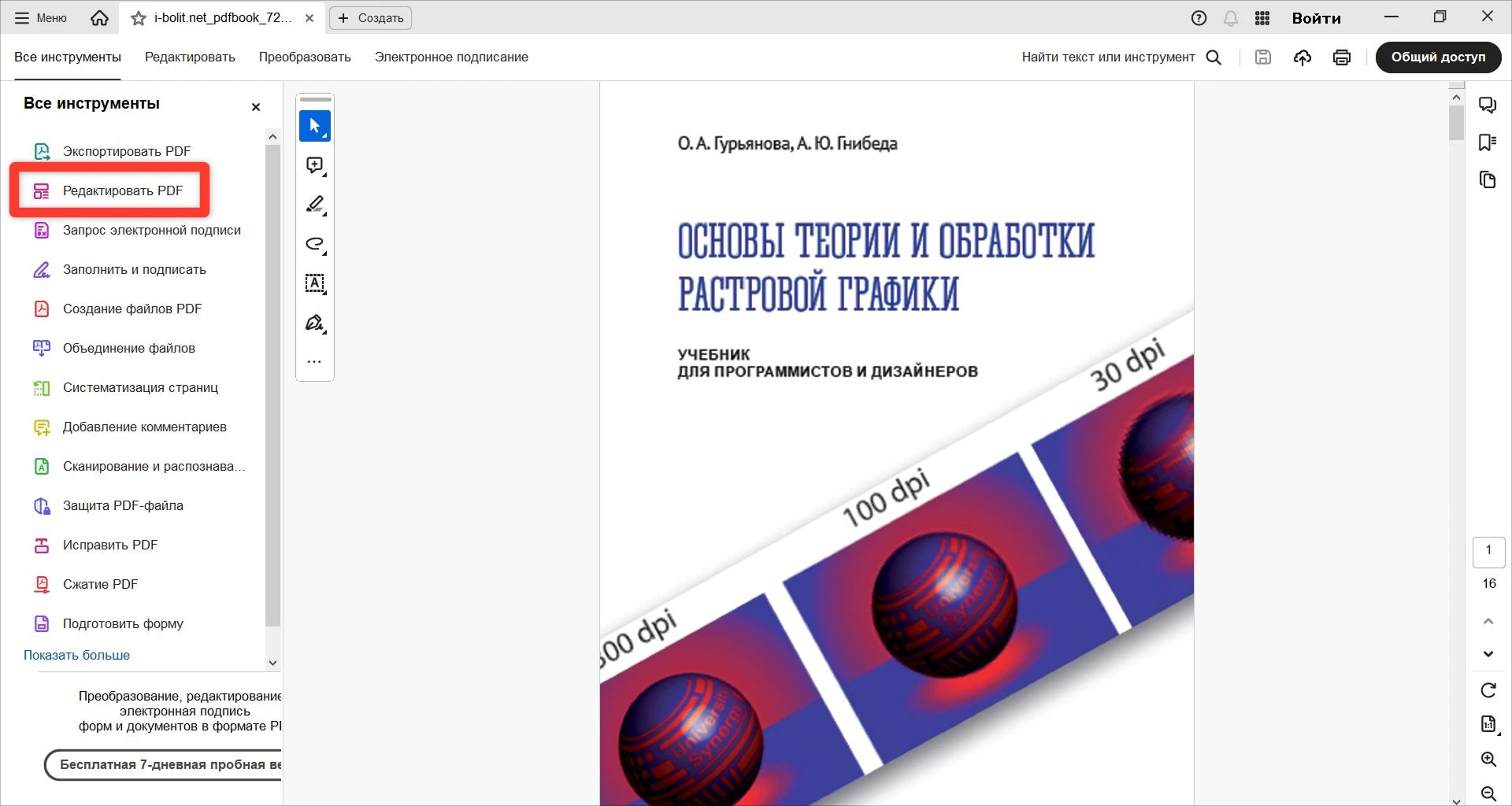This screenshot has height=806, width=1512.
Task: Open the signature pen tool
Action: tap(314, 324)
